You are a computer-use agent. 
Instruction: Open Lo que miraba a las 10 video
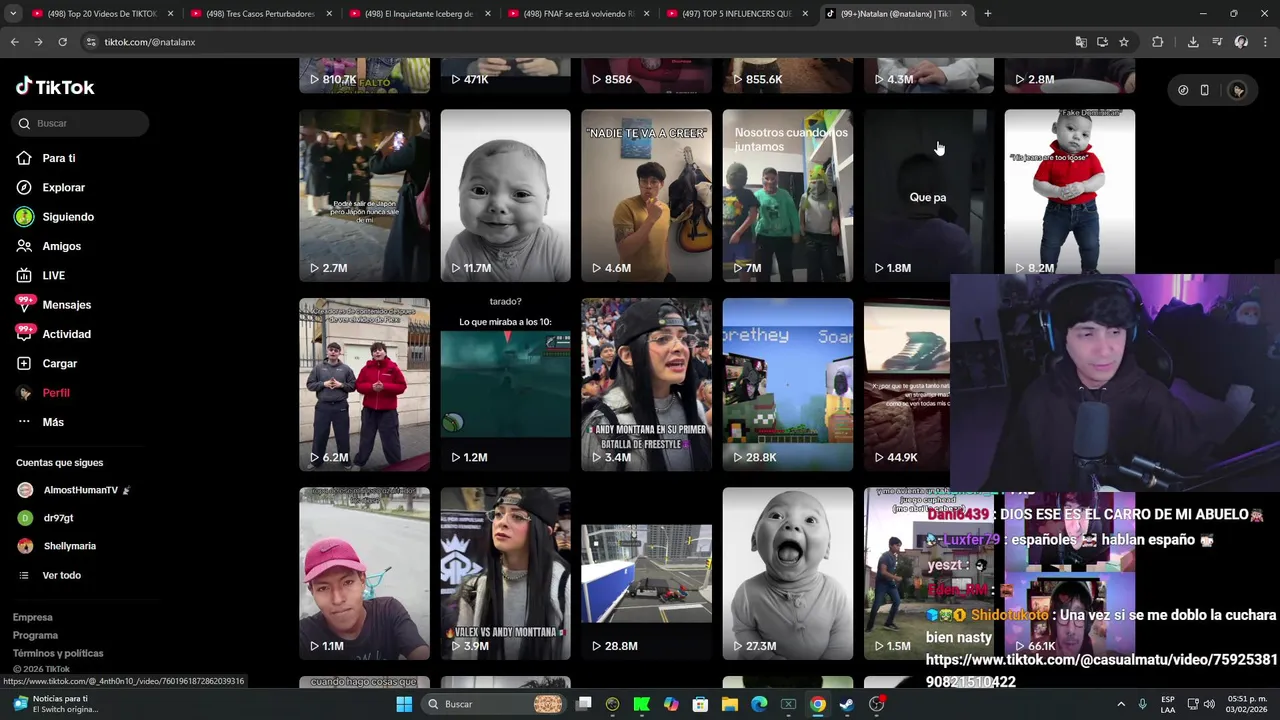(505, 384)
